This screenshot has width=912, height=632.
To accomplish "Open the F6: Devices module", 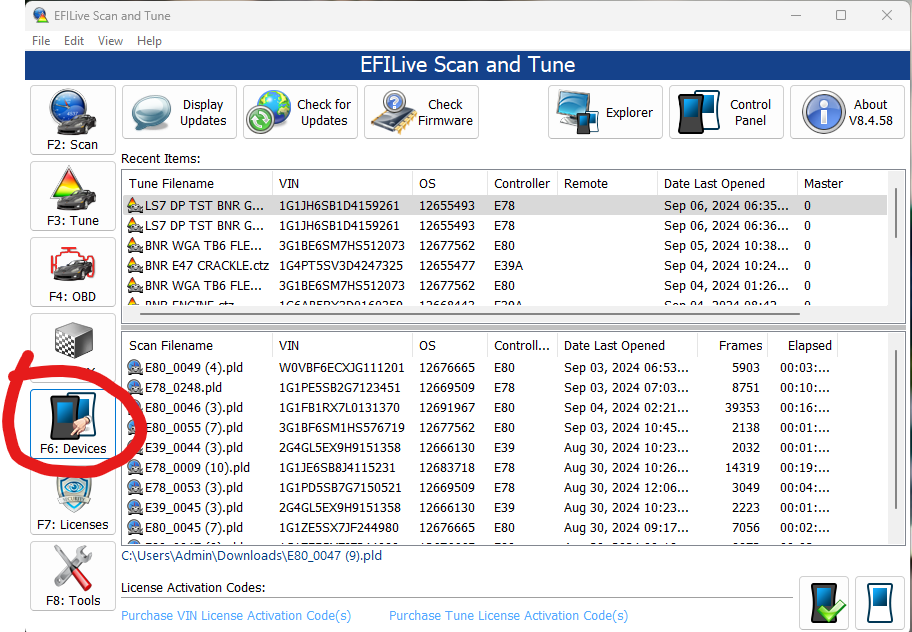I will coord(73,424).
